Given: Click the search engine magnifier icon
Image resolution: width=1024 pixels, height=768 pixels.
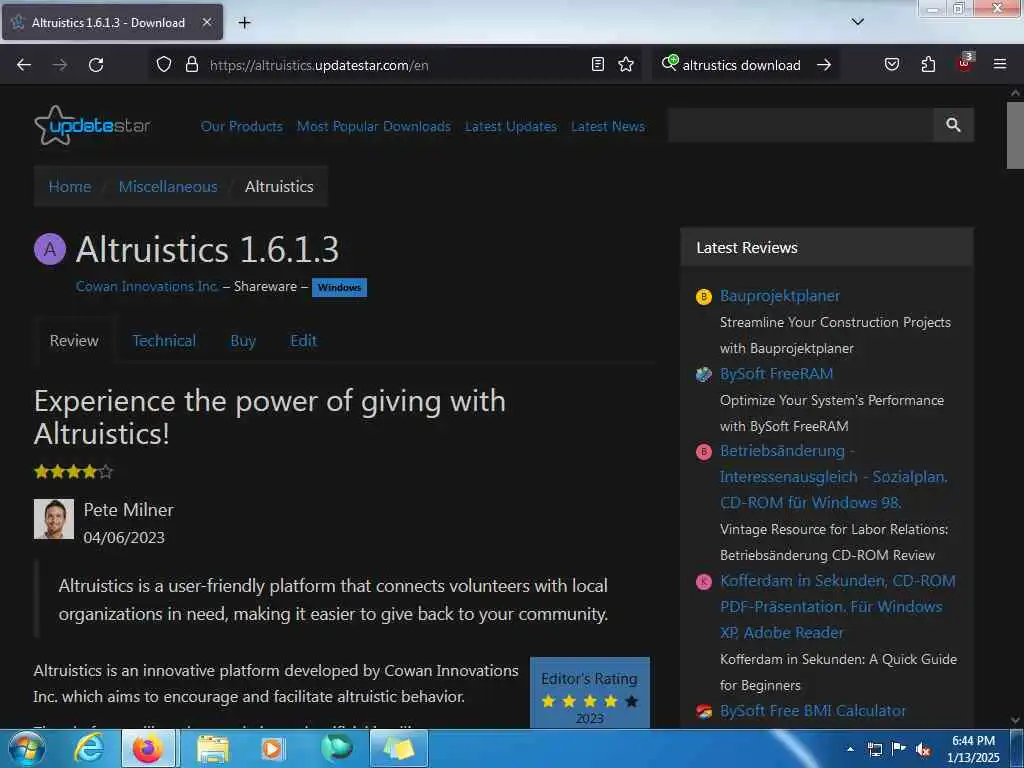Looking at the screenshot, I should coord(669,63).
